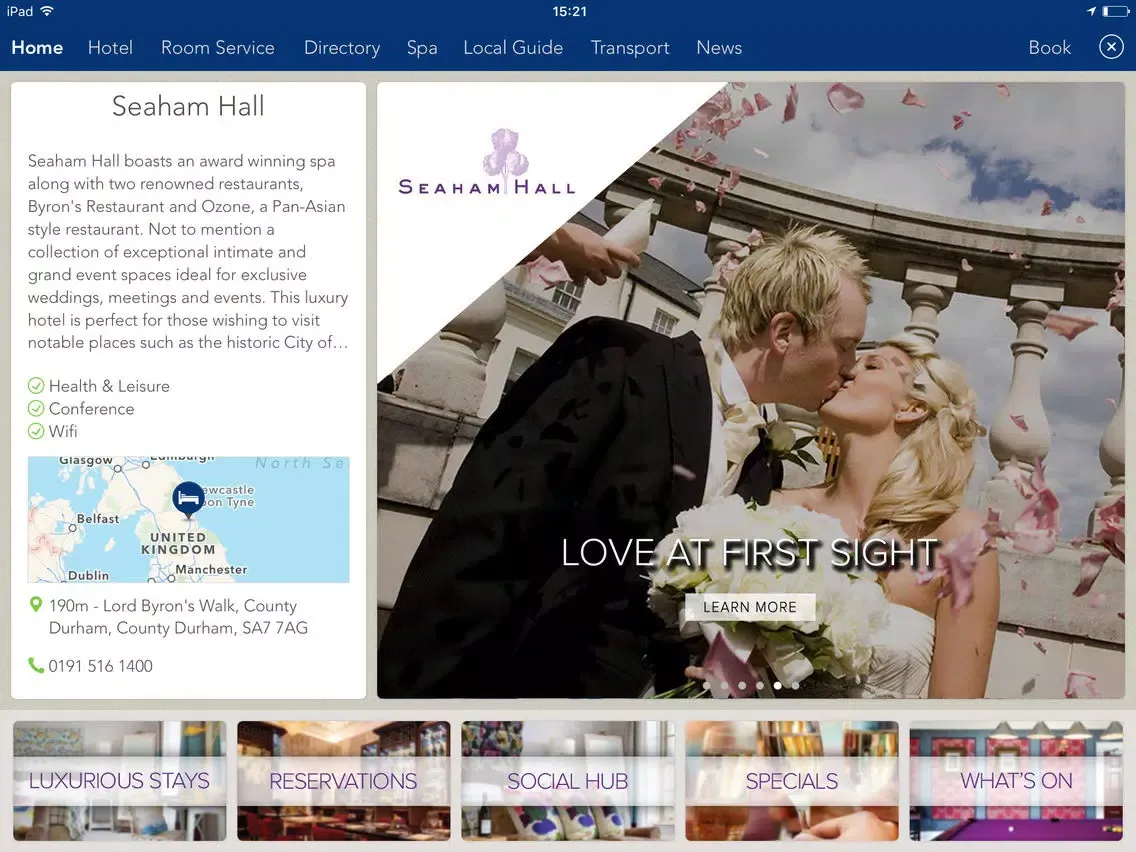Tap the Health & Leisure checkmark icon
This screenshot has height=852, width=1136.
pyautogui.click(x=36, y=386)
